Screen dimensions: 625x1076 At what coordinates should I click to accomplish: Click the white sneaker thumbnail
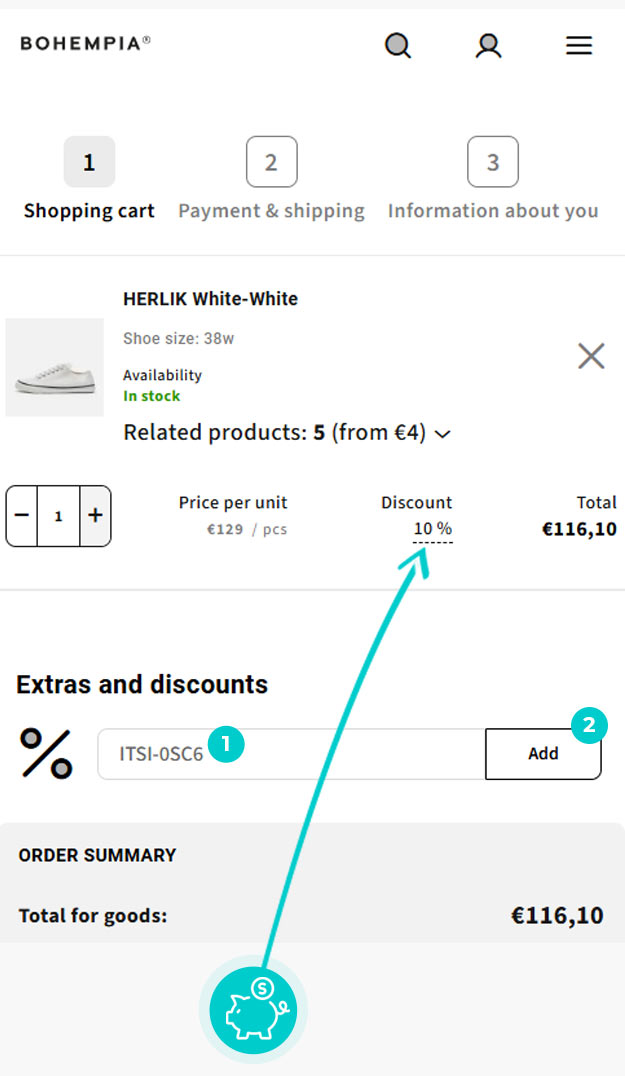(55, 367)
